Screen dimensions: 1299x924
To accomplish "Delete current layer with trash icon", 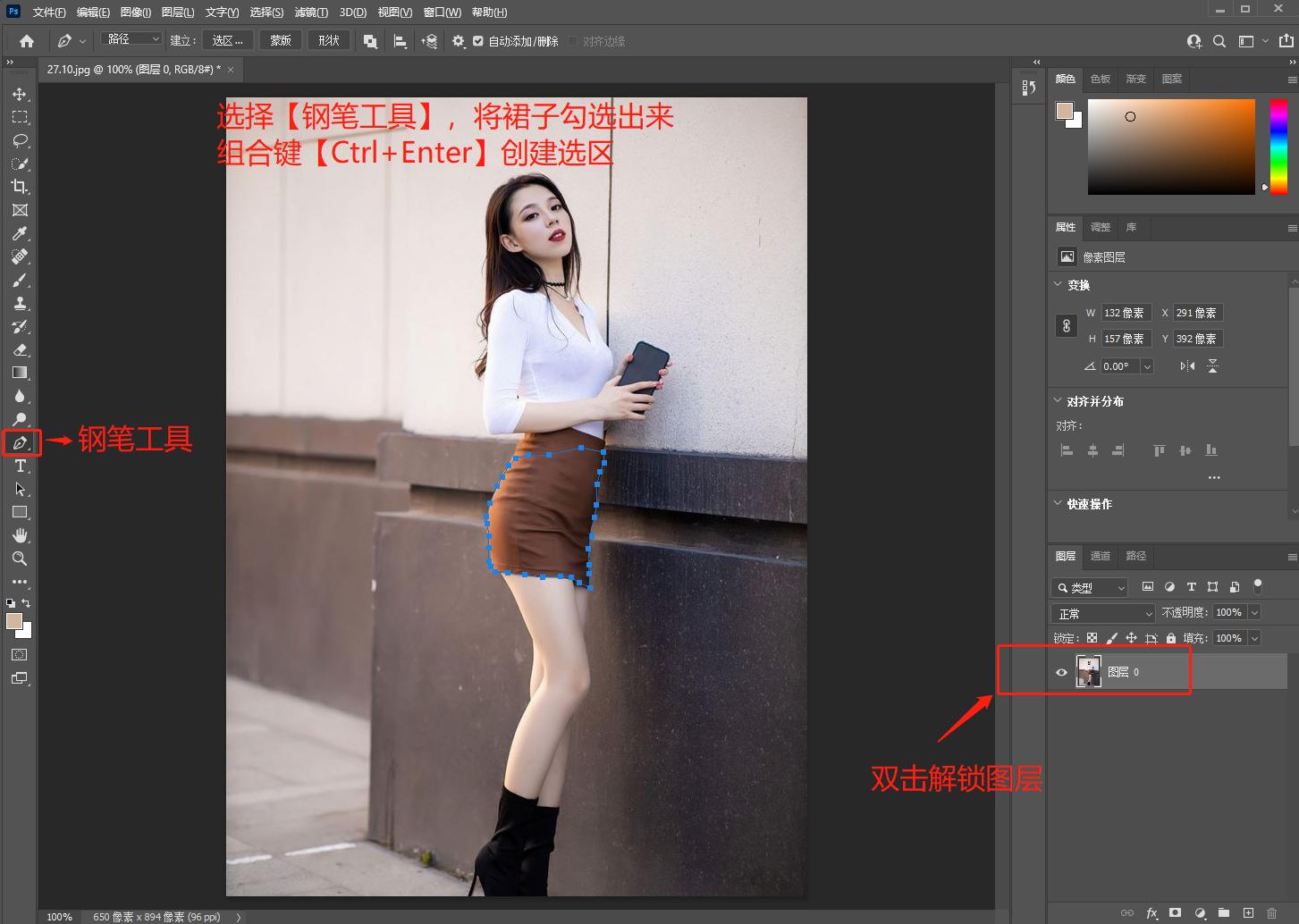I will coord(1272,913).
